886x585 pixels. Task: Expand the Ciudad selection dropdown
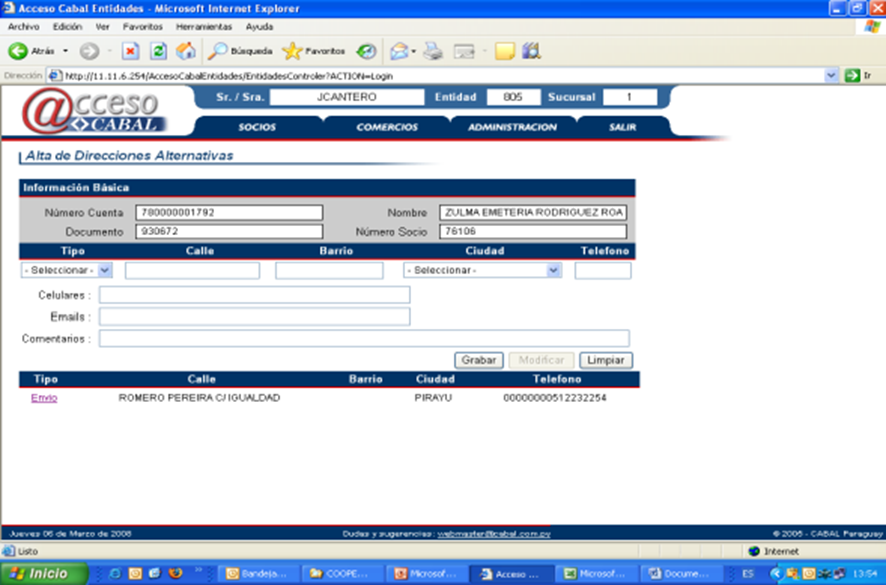click(x=553, y=270)
